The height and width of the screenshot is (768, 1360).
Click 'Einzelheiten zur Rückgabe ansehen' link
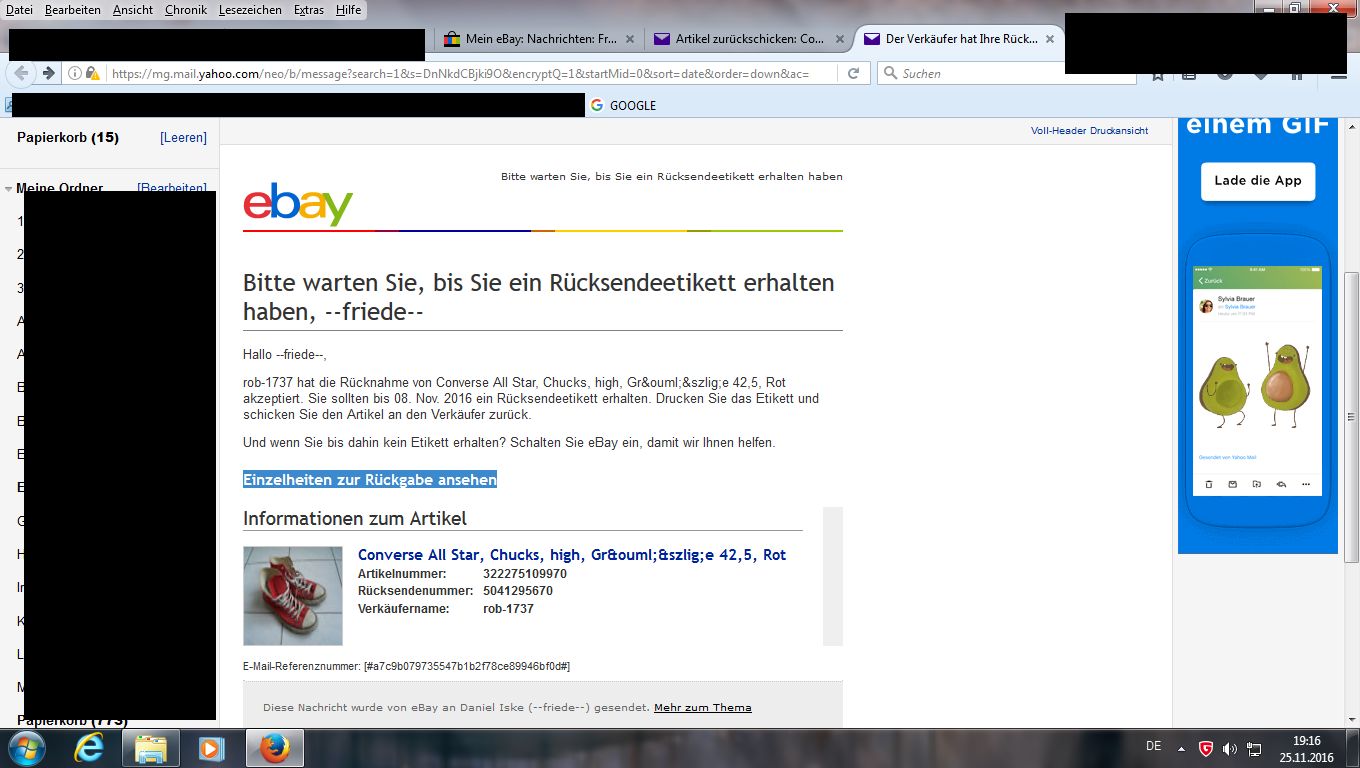click(370, 480)
